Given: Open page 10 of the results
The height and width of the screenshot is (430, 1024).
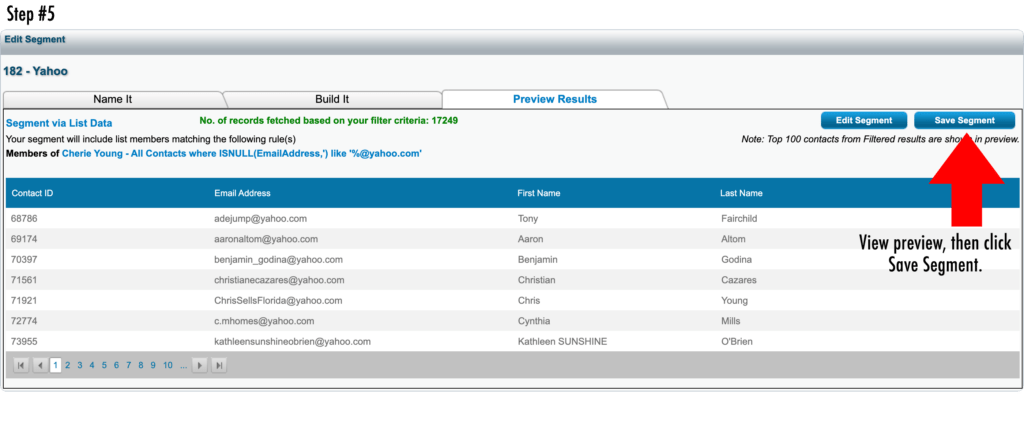Looking at the screenshot, I should point(167,366).
